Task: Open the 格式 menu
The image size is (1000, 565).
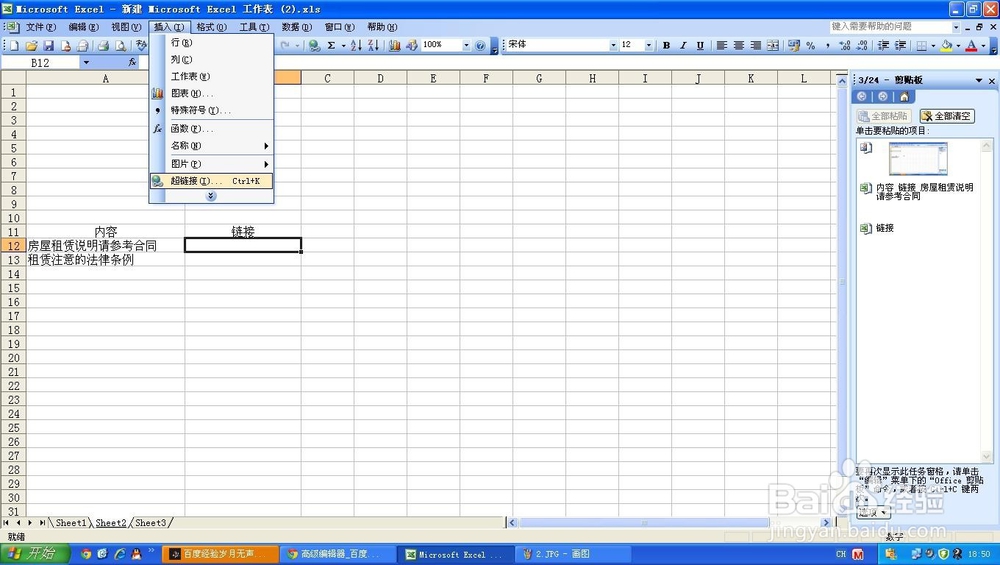Action: [211, 27]
